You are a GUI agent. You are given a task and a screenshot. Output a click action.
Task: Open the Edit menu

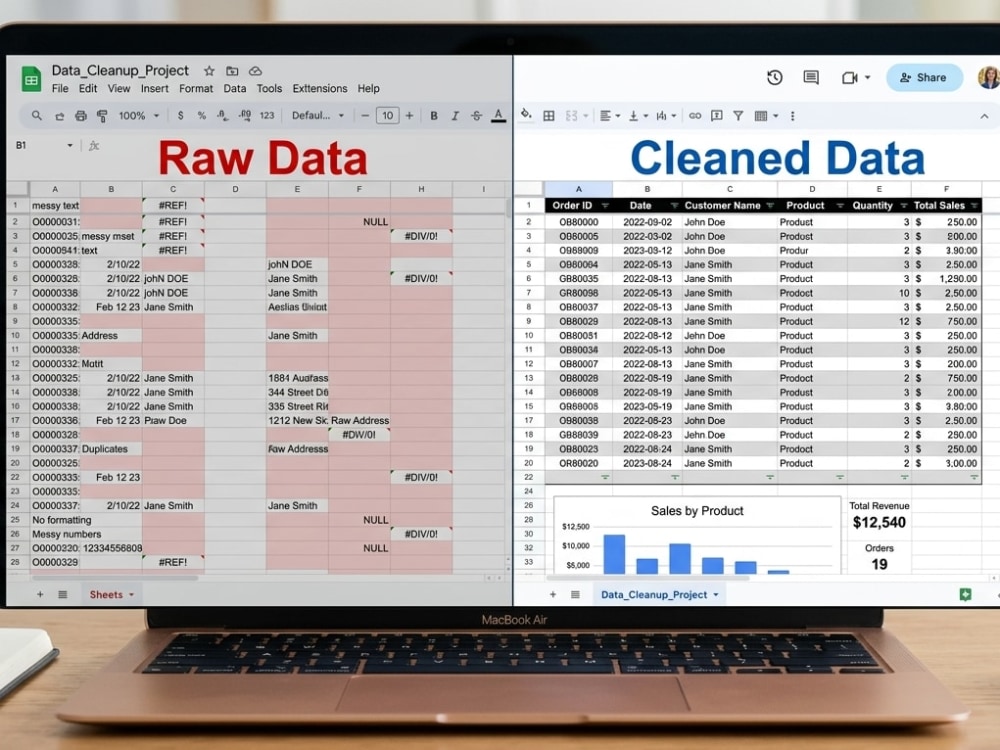[x=88, y=89]
